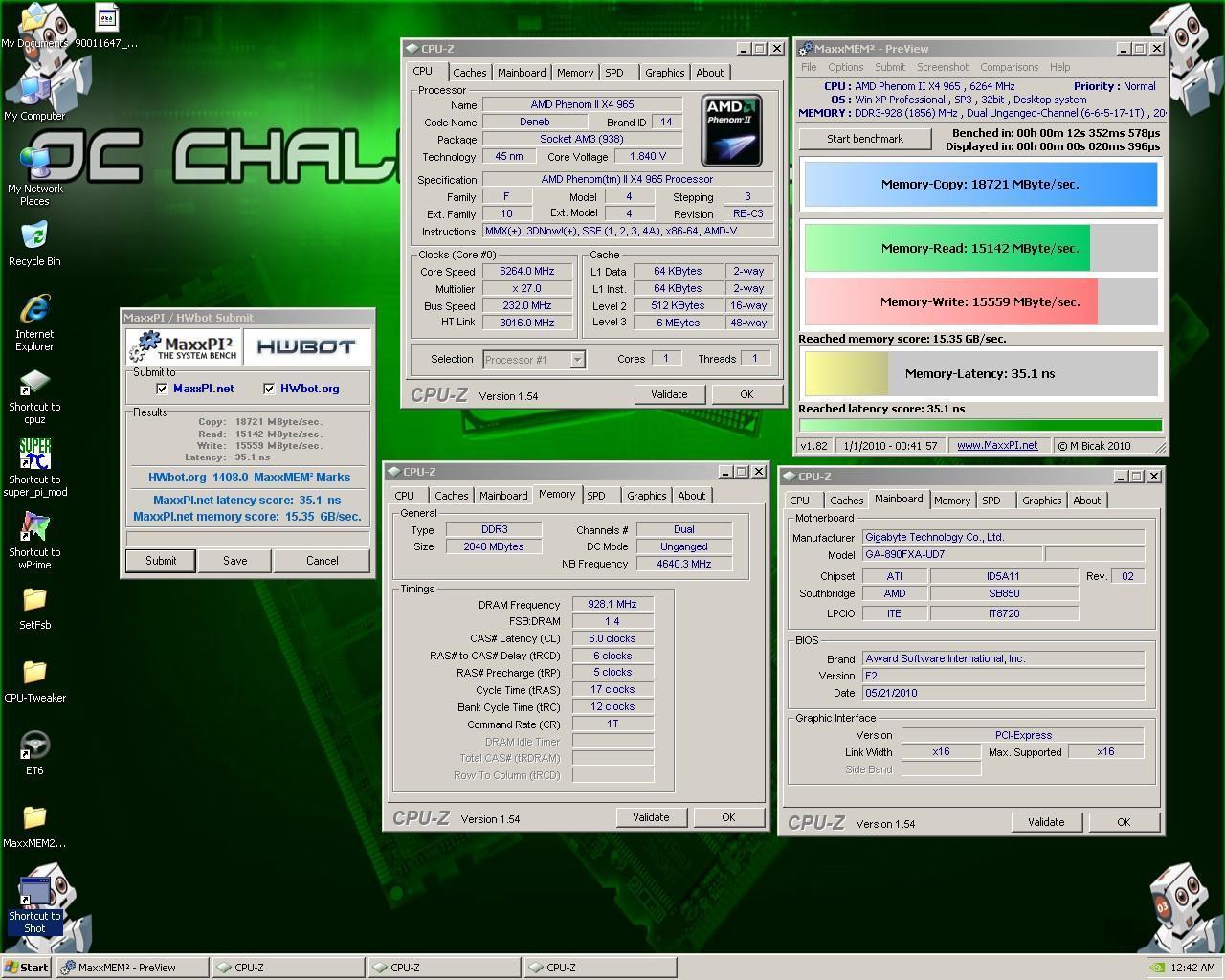Click the Memory-Copy result bar

[980, 184]
